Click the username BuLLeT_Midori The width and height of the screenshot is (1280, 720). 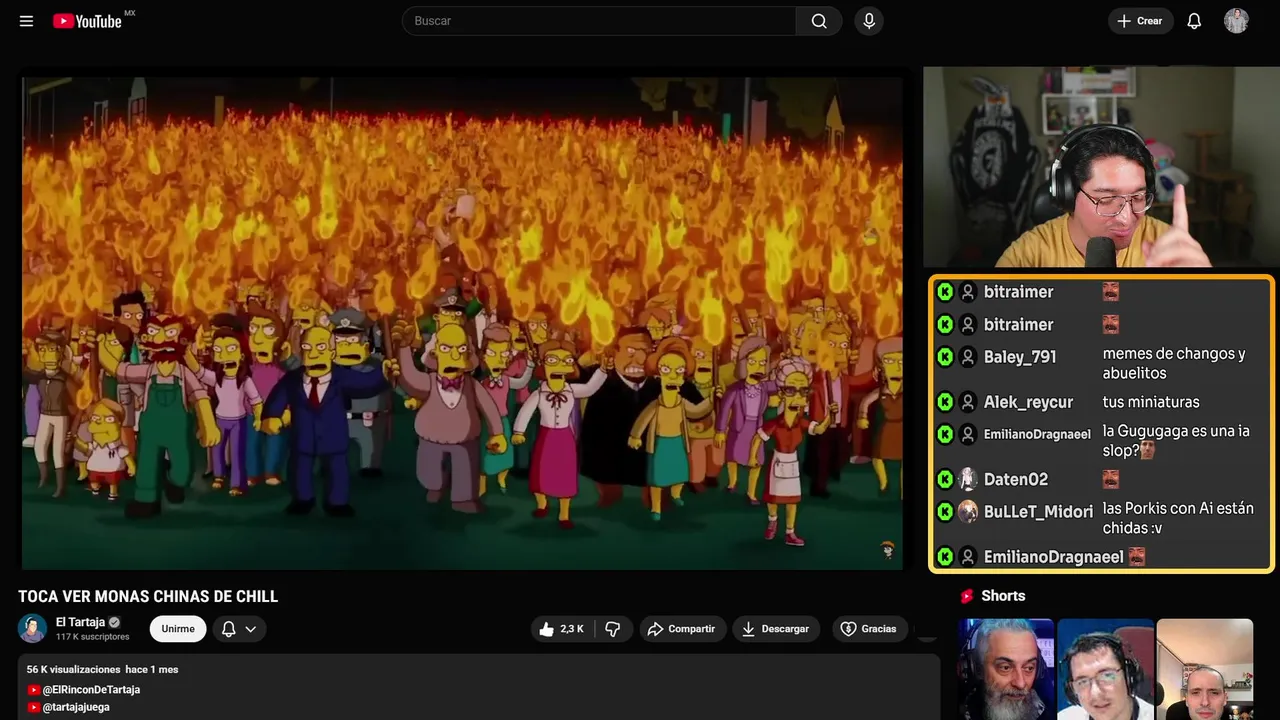click(x=1038, y=511)
